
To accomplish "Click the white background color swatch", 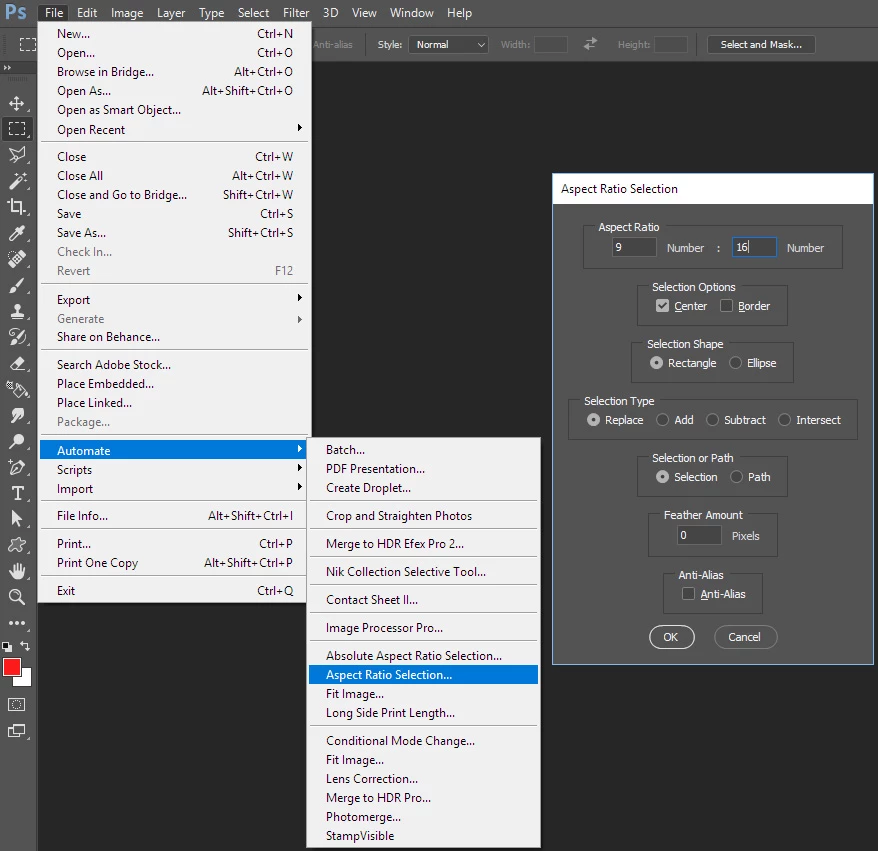I will point(25,680).
